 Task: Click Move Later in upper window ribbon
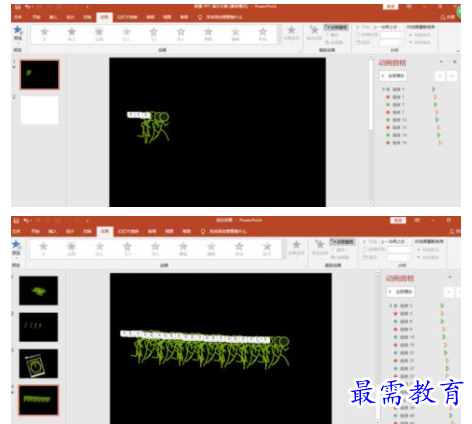click(x=420, y=42)
